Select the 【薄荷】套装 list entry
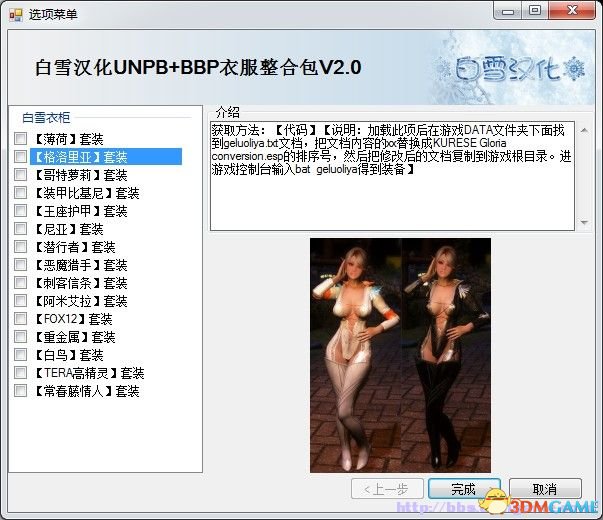Viewport: 603px width, 520px height. [68, 139]
